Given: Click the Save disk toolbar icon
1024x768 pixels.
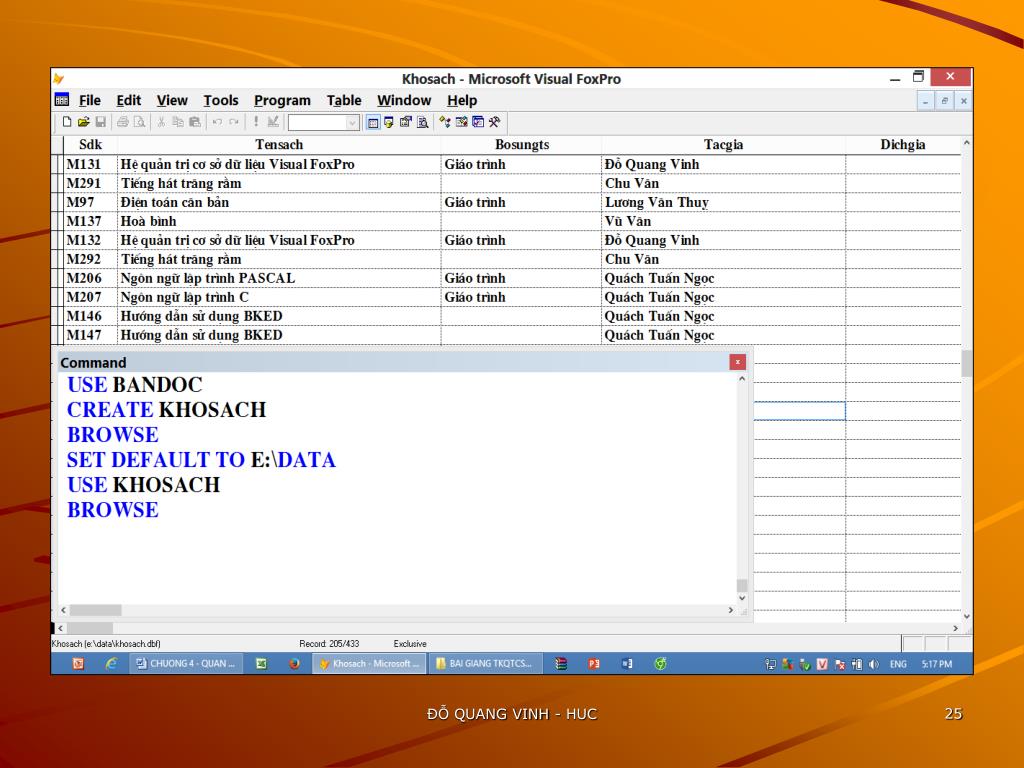Looking at the screenshot, I should pos(101,122).
